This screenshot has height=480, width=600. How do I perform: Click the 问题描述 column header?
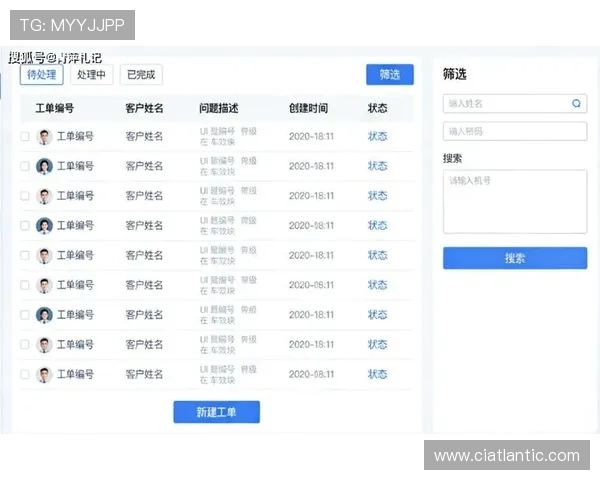click(218, 108)
